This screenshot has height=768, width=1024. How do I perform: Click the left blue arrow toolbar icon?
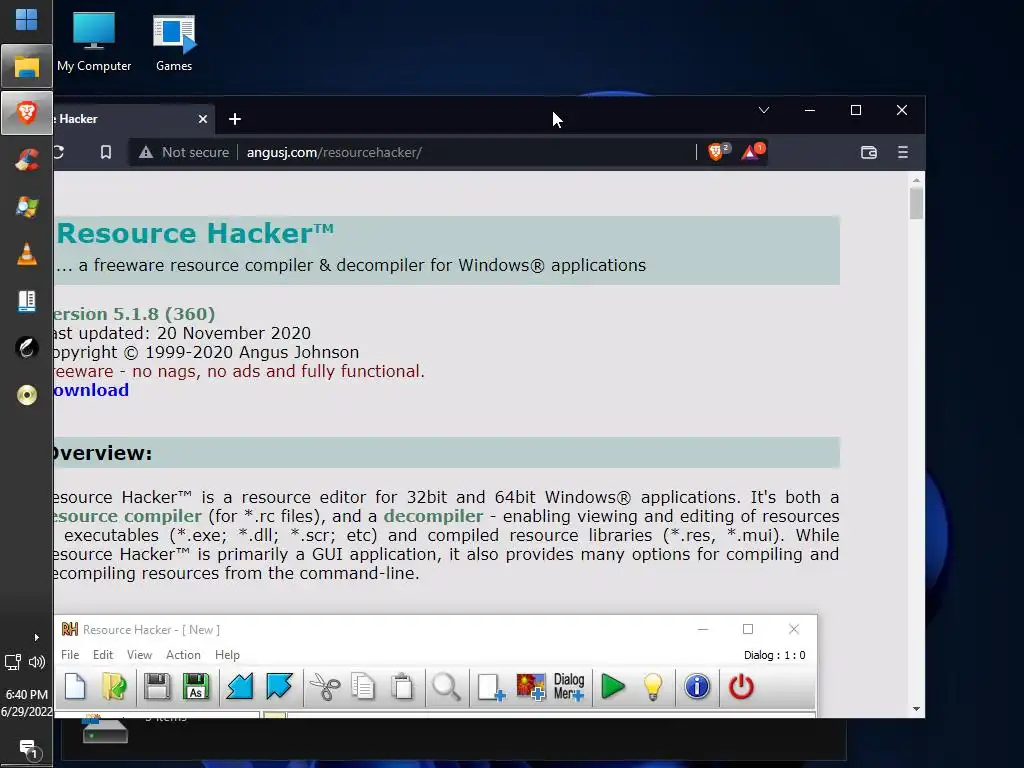coord(240,686)
